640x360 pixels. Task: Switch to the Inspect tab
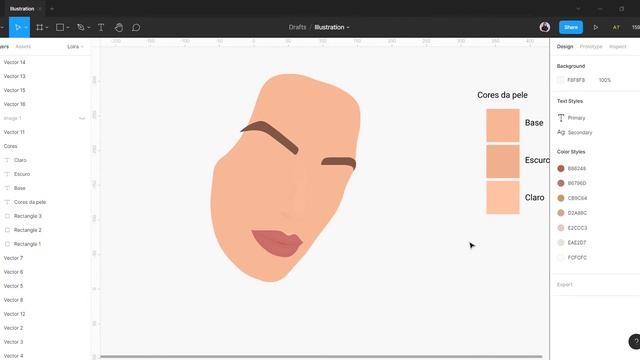618,47
